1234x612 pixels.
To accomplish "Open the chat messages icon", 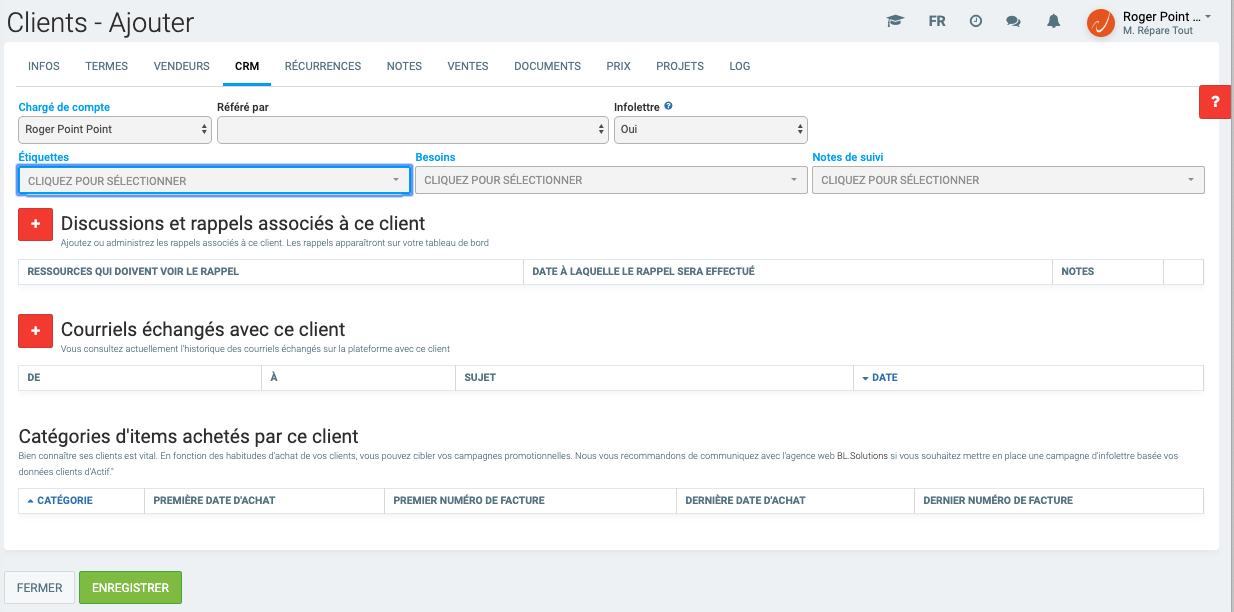I will tap(1013, 21).
